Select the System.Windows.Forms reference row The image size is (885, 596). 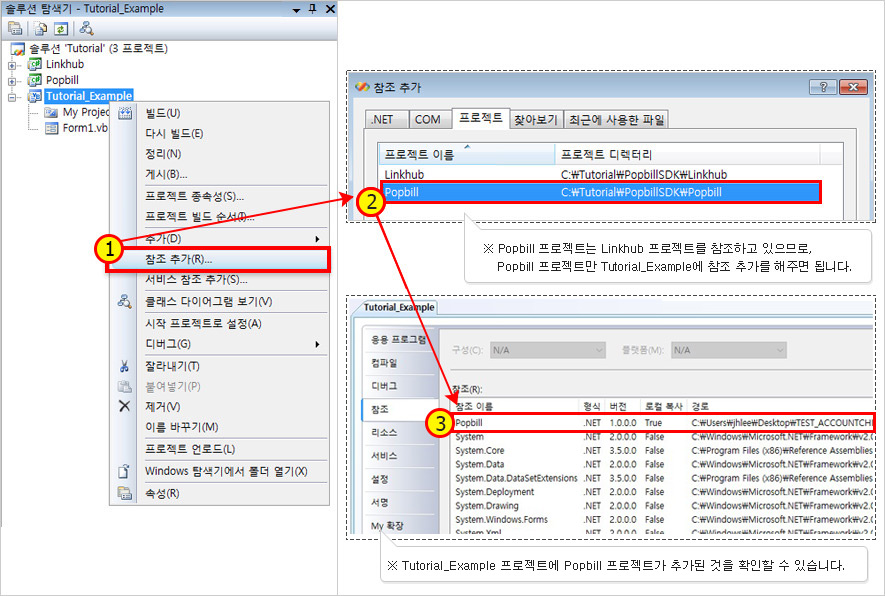[664, 519]
